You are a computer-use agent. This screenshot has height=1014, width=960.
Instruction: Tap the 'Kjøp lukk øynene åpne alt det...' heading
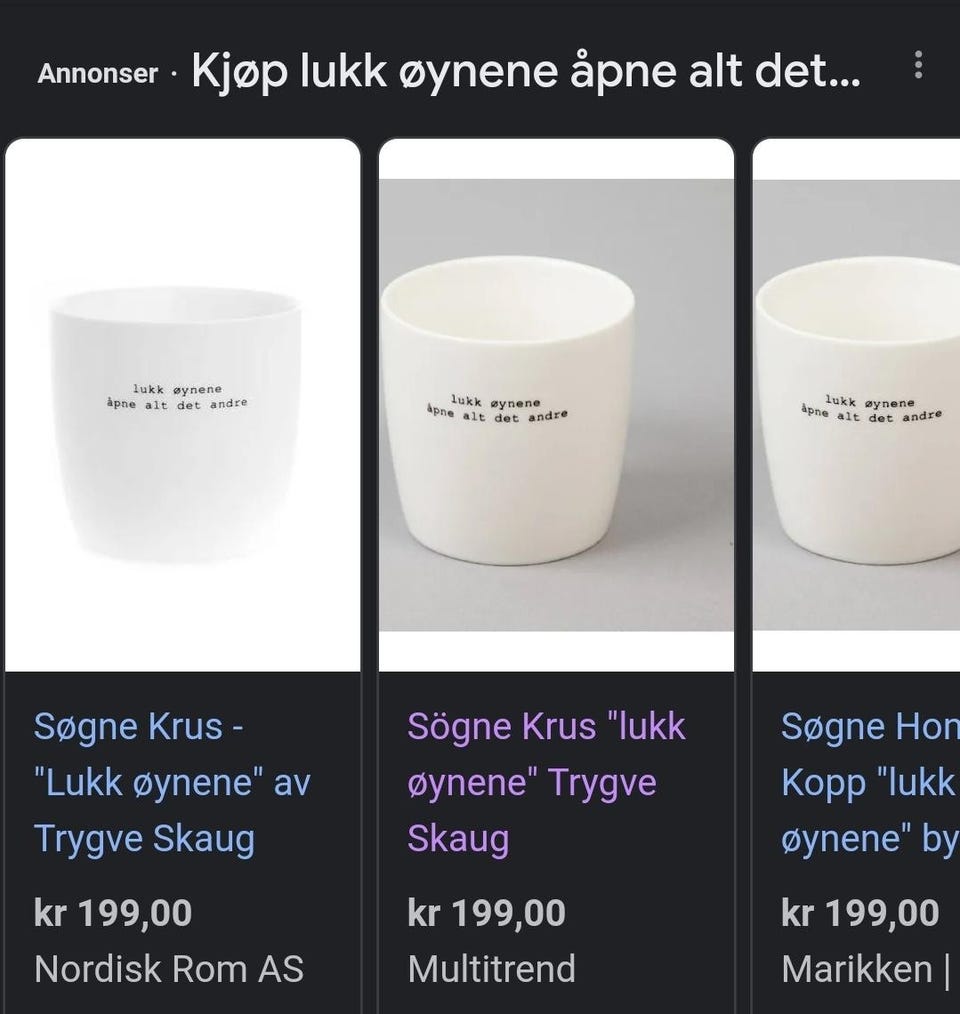526,71
